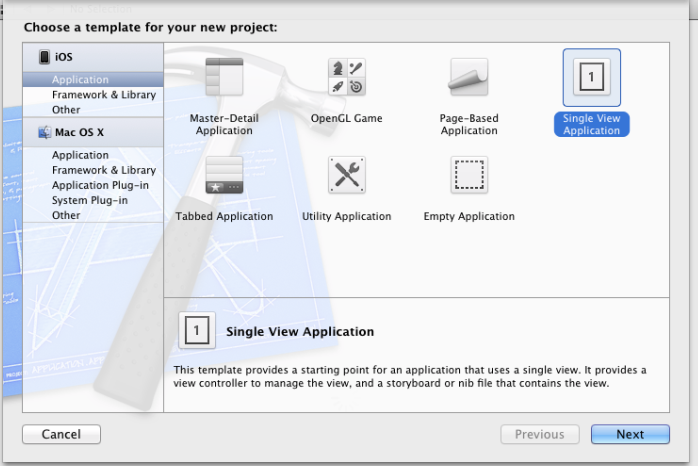Image resolution: width=698 pixels, height=466 pixels.
Task: Click the Empty Application label
Action: (469, 216)
